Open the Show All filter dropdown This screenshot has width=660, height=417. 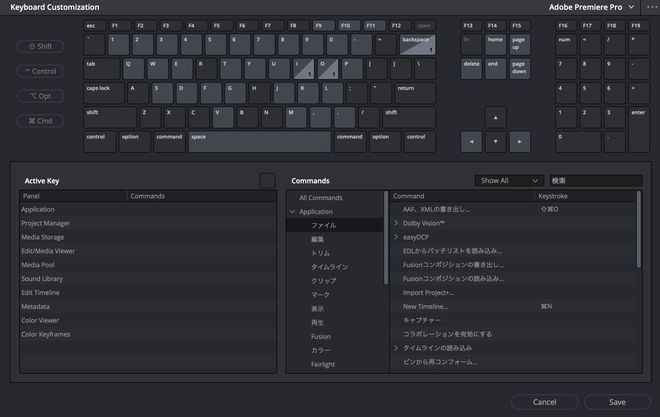pos(508,181)
